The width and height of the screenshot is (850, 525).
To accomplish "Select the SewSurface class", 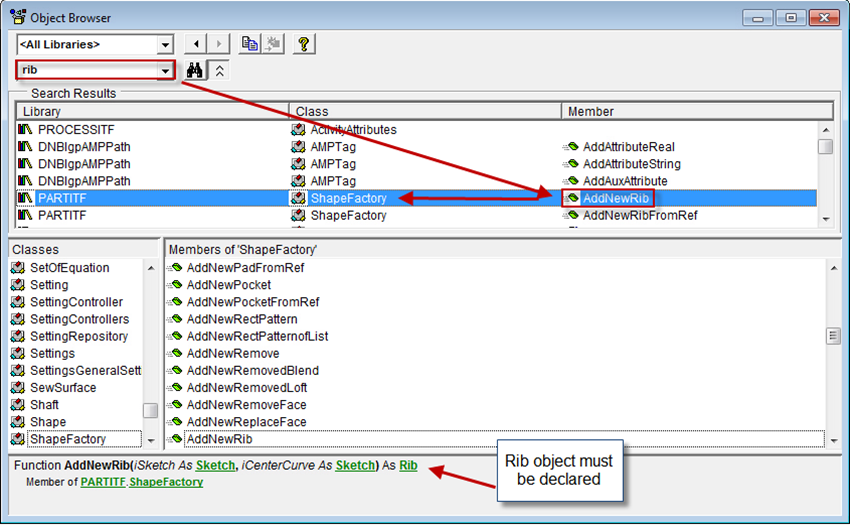I will [x=63, y=388].
